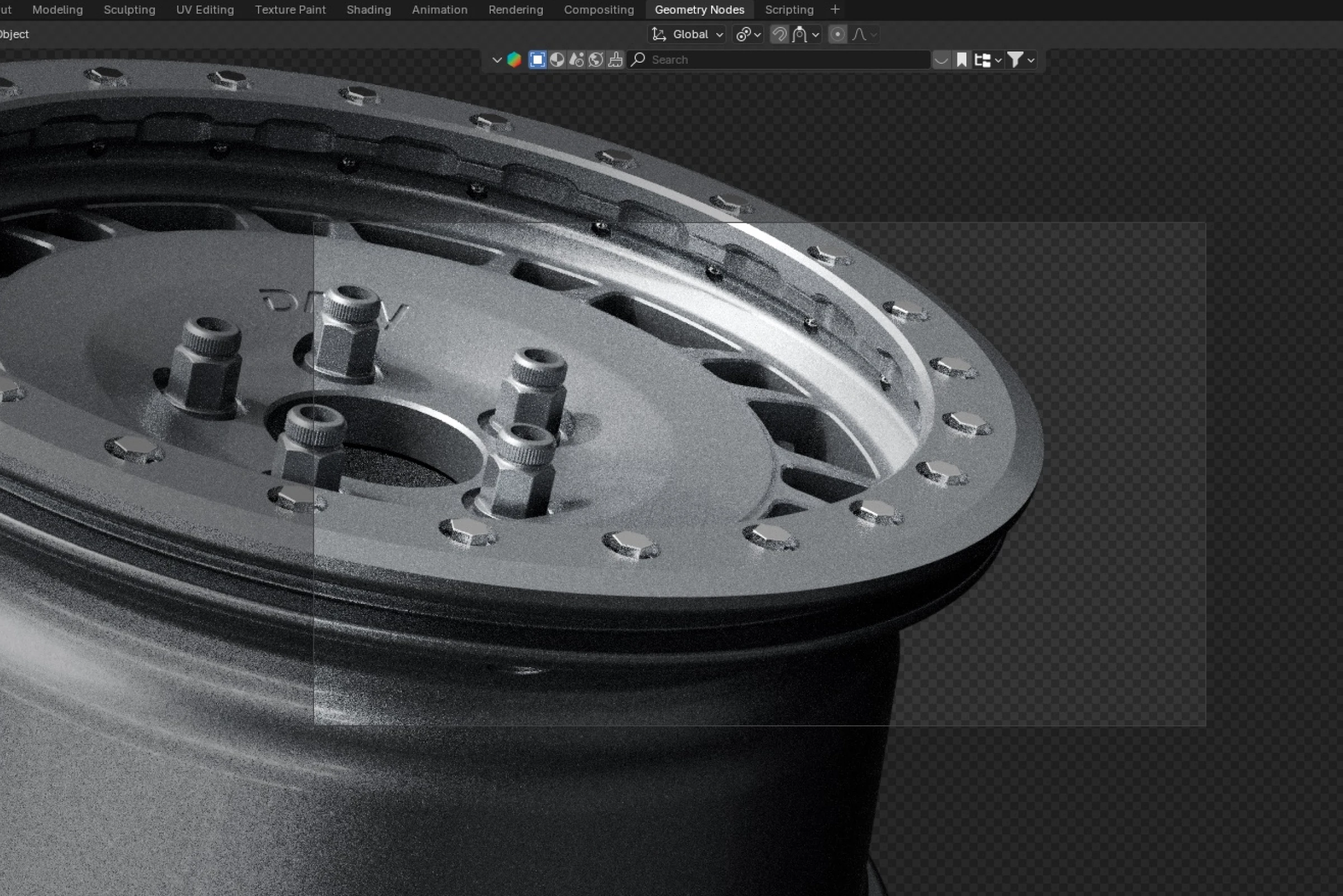Click the material preview sphere icon in header
1343x896 pixels.
tap(557, 59)
